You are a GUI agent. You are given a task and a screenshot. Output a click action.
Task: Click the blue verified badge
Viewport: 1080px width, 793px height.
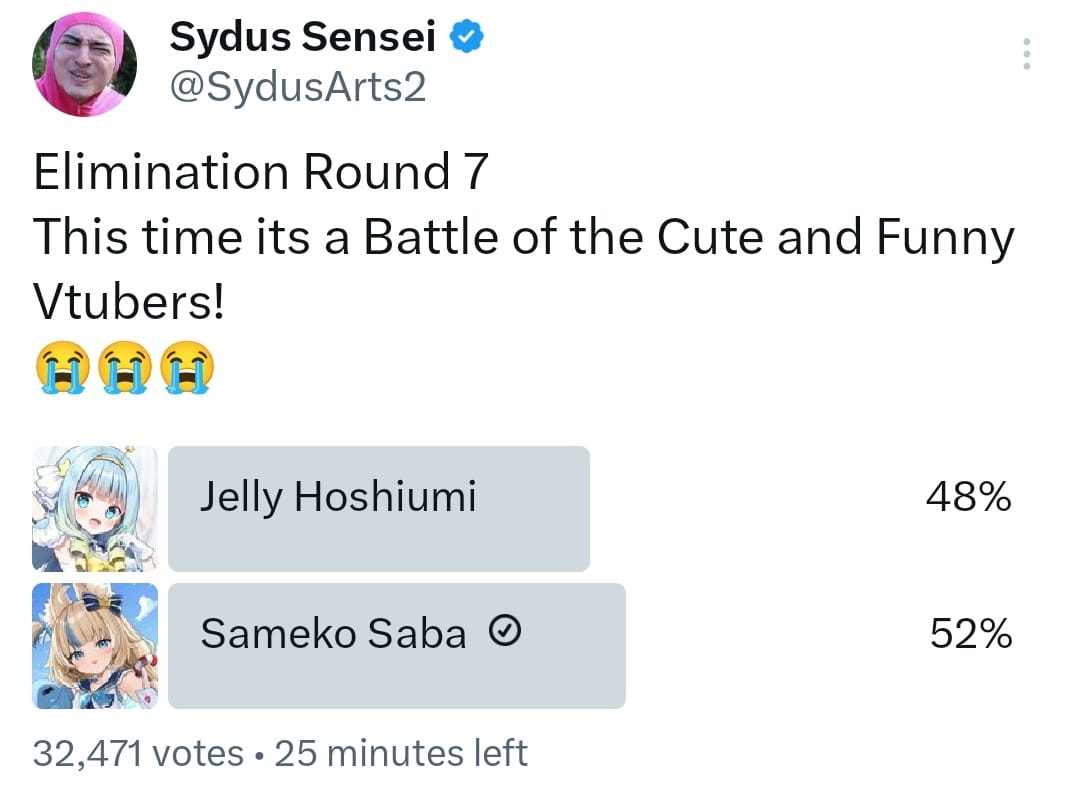(467, 38)
